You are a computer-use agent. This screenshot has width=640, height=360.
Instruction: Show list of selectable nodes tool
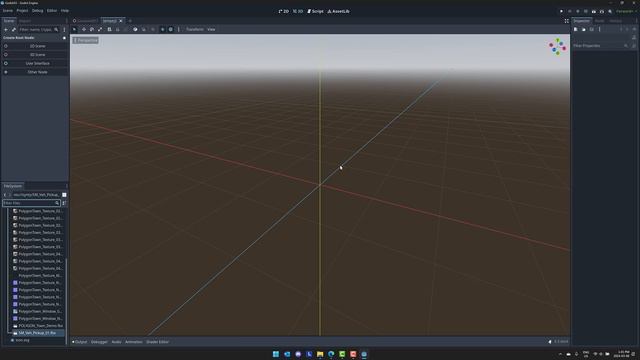pos(109,29)
